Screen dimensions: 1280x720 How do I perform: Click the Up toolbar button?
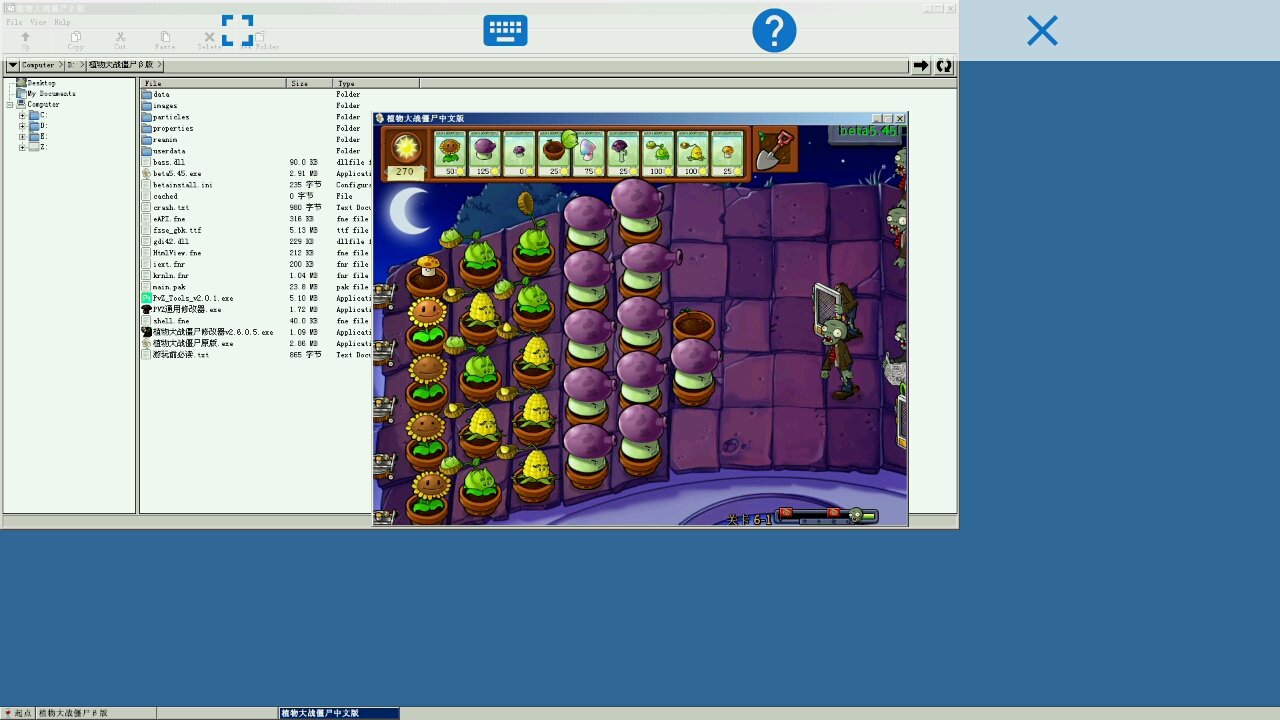pos(26,40)
